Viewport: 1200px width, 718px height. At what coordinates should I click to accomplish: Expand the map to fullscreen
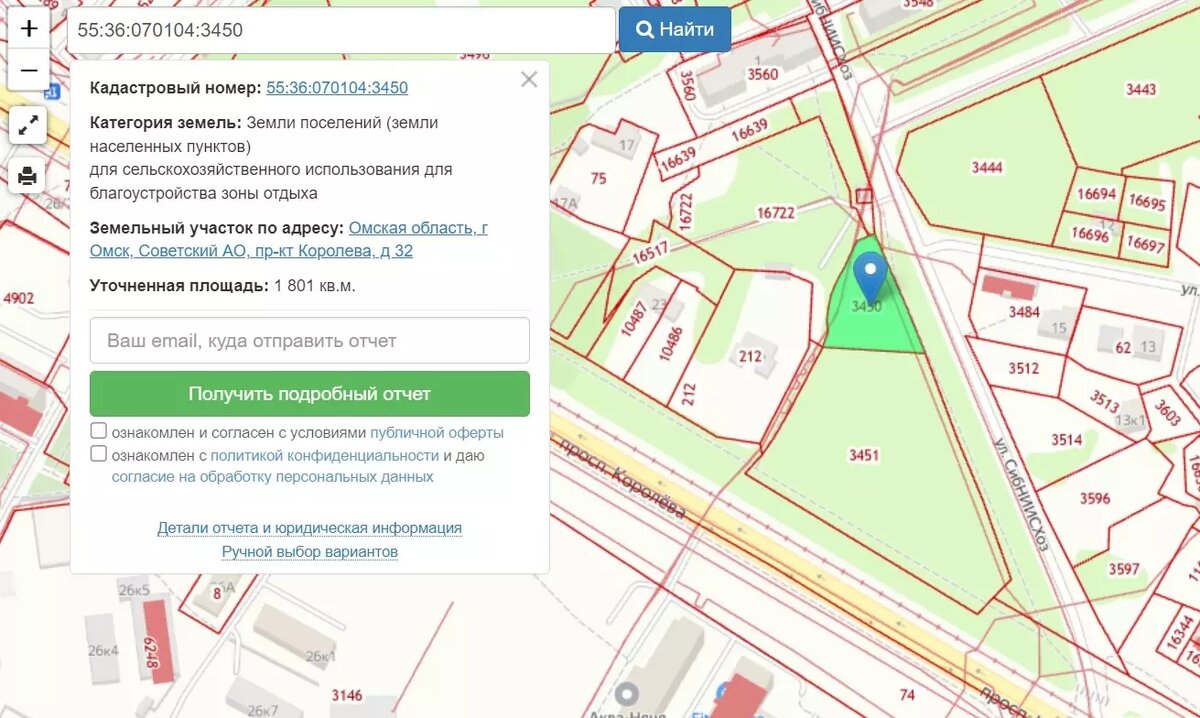coord(27,125)
